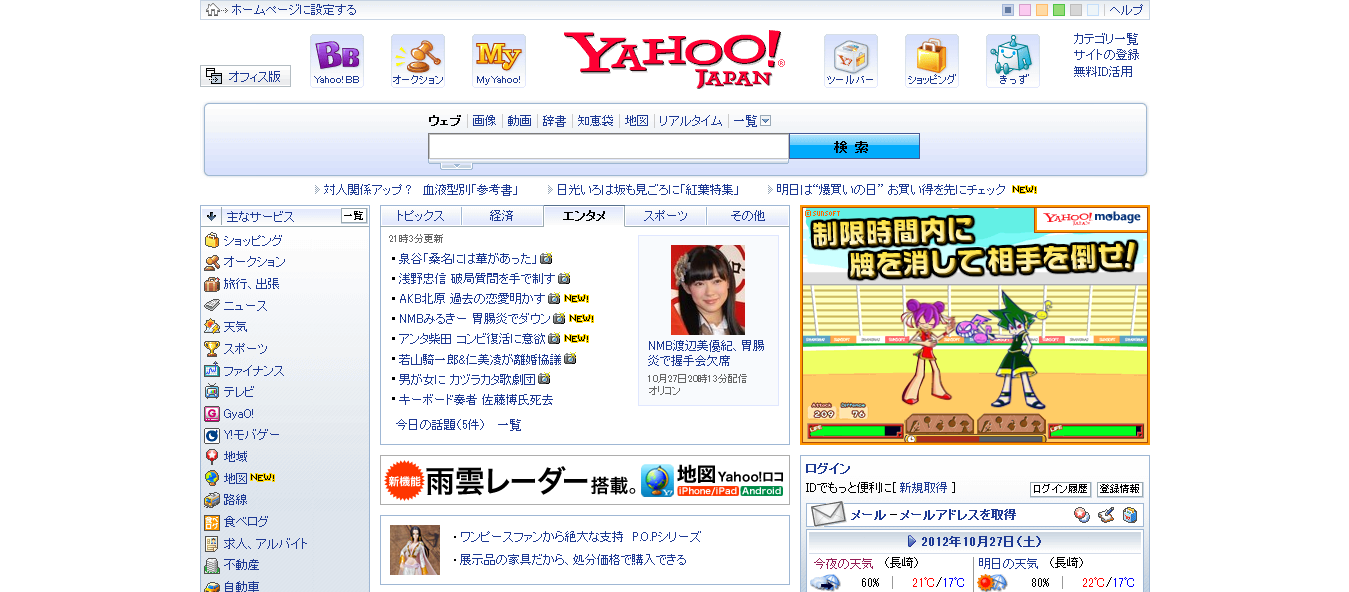This screenshot has height=592, width=1349.
Task: Switch to the その他 tab
Action: pyautogui.click(x=747, y=216)
